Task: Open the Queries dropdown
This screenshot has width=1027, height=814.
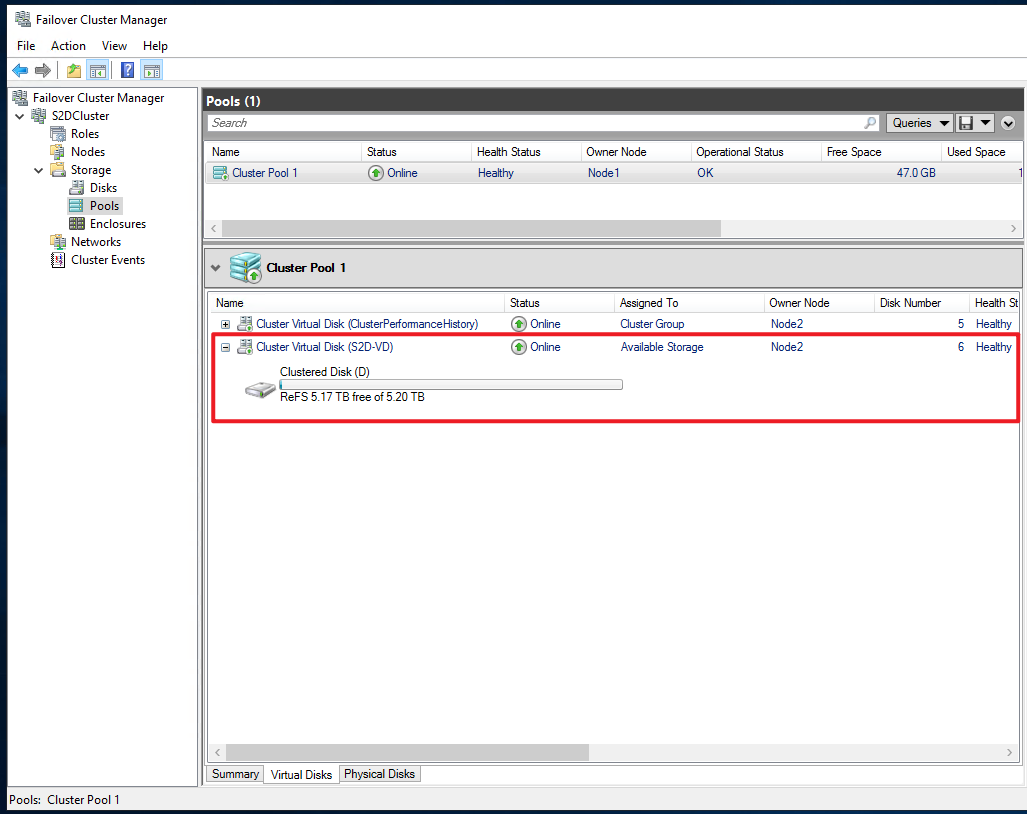Action: (x=920, y=123)
